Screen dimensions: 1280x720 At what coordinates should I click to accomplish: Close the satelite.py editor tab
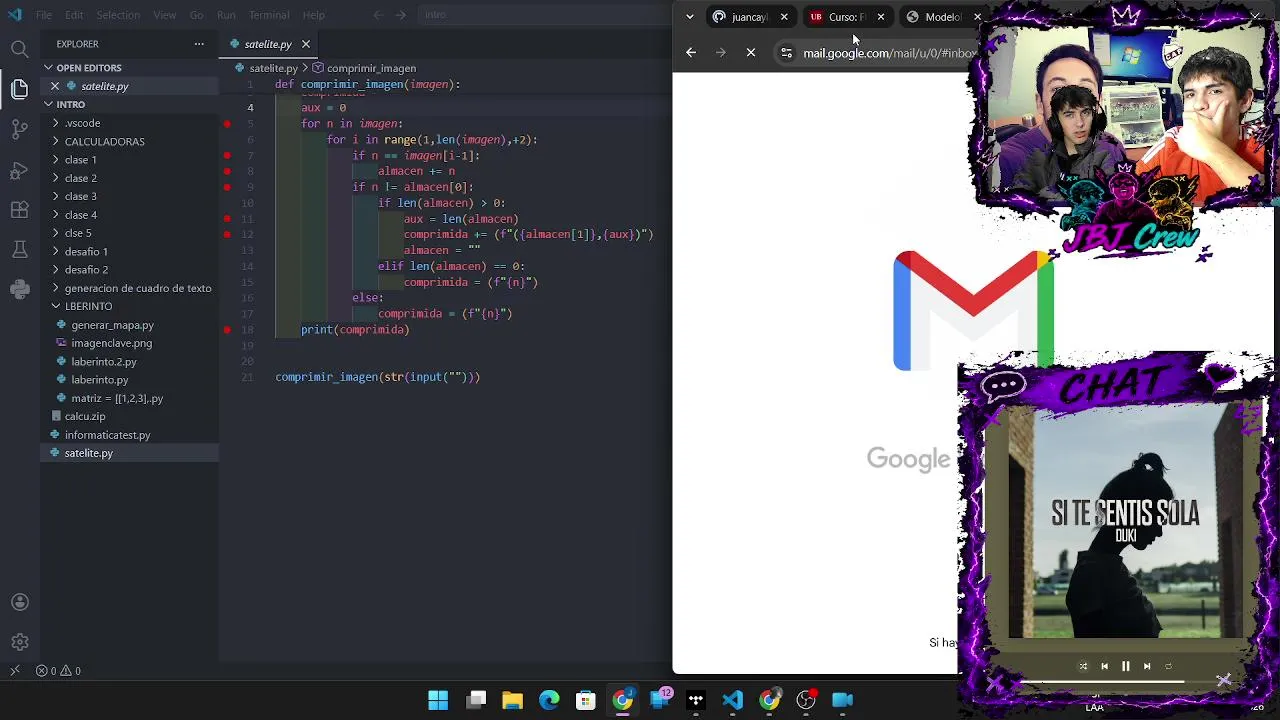306,44
